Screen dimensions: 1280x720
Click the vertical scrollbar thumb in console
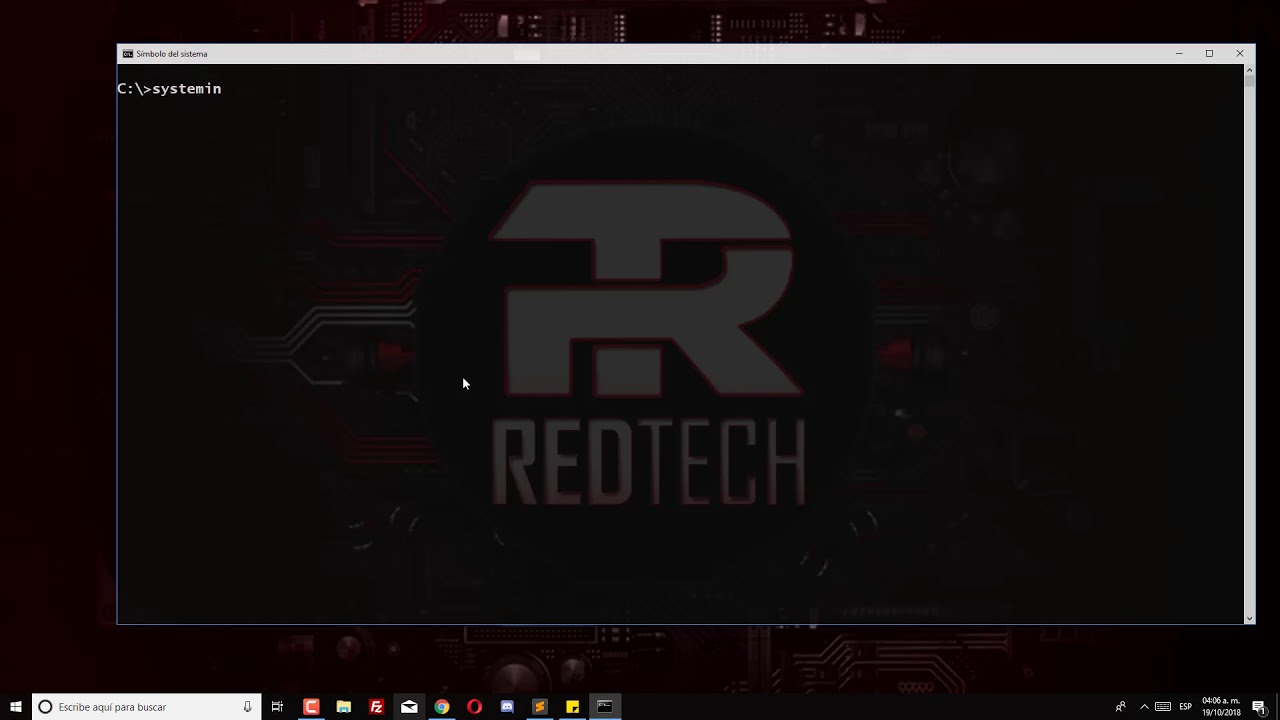(x=1249, y=81)
